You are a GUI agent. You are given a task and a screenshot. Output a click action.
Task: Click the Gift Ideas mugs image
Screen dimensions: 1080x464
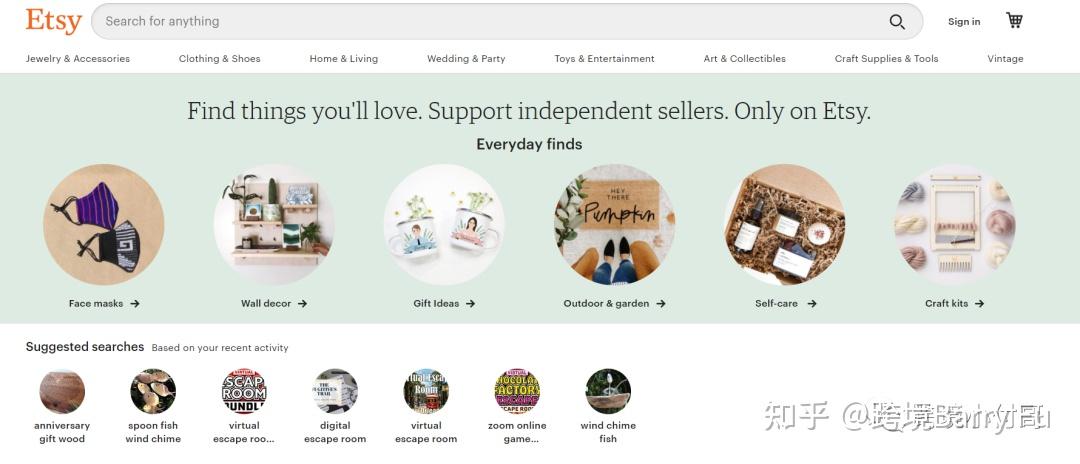point(444,225)
